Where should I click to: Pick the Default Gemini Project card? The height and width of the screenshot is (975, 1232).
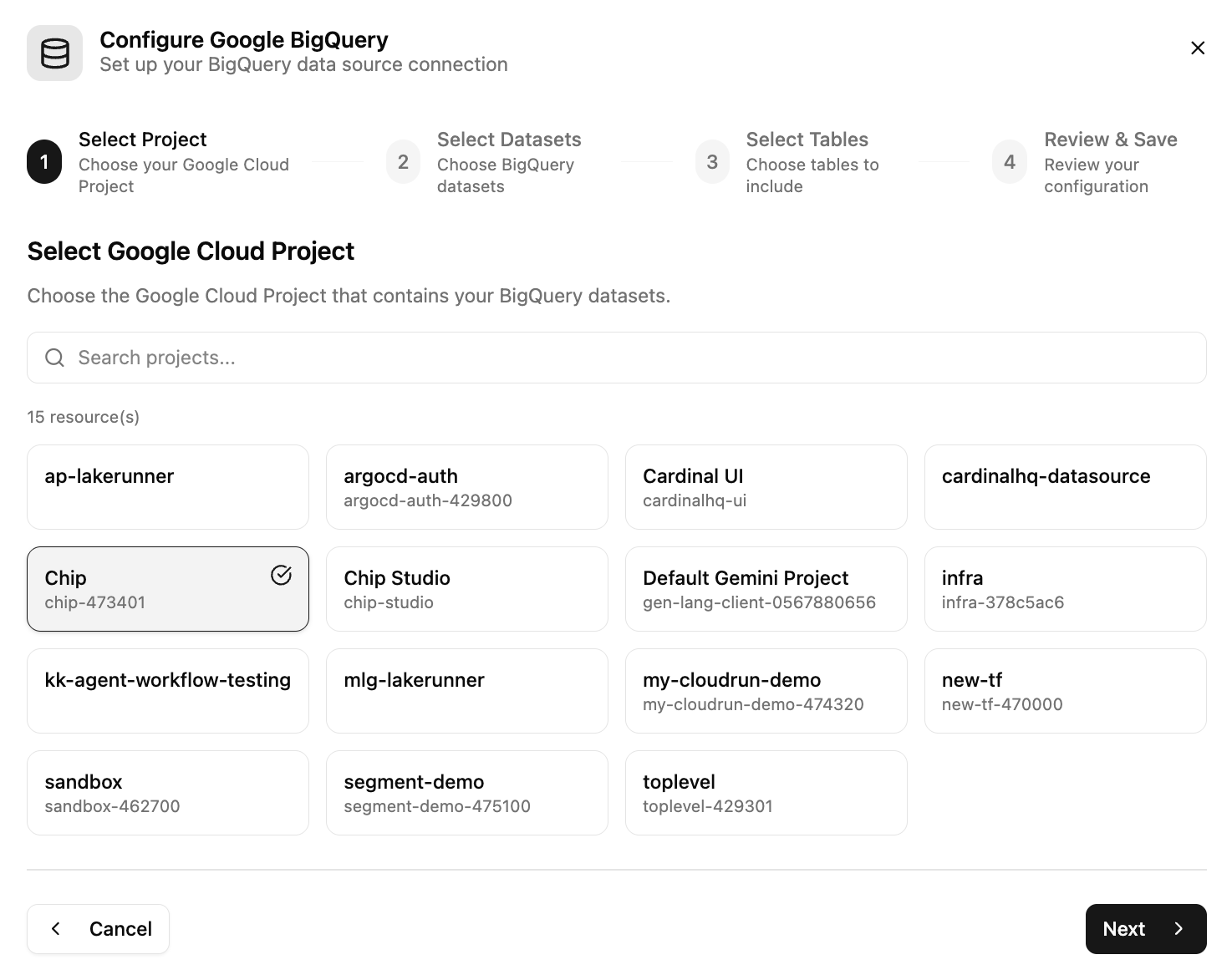(x=766, y=589)
